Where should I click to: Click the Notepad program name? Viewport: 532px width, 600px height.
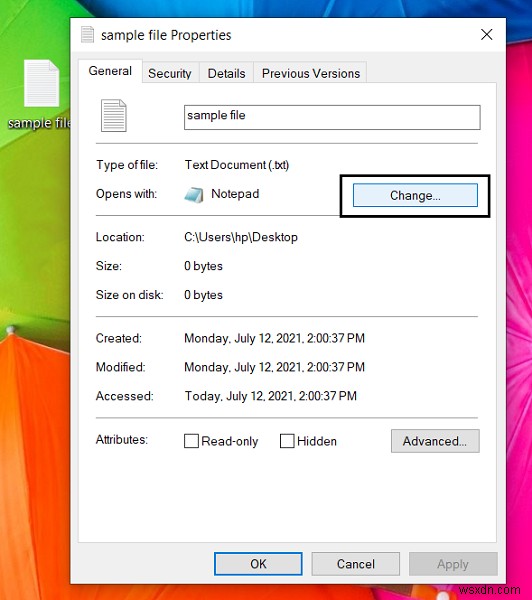(x=235, y=194)
